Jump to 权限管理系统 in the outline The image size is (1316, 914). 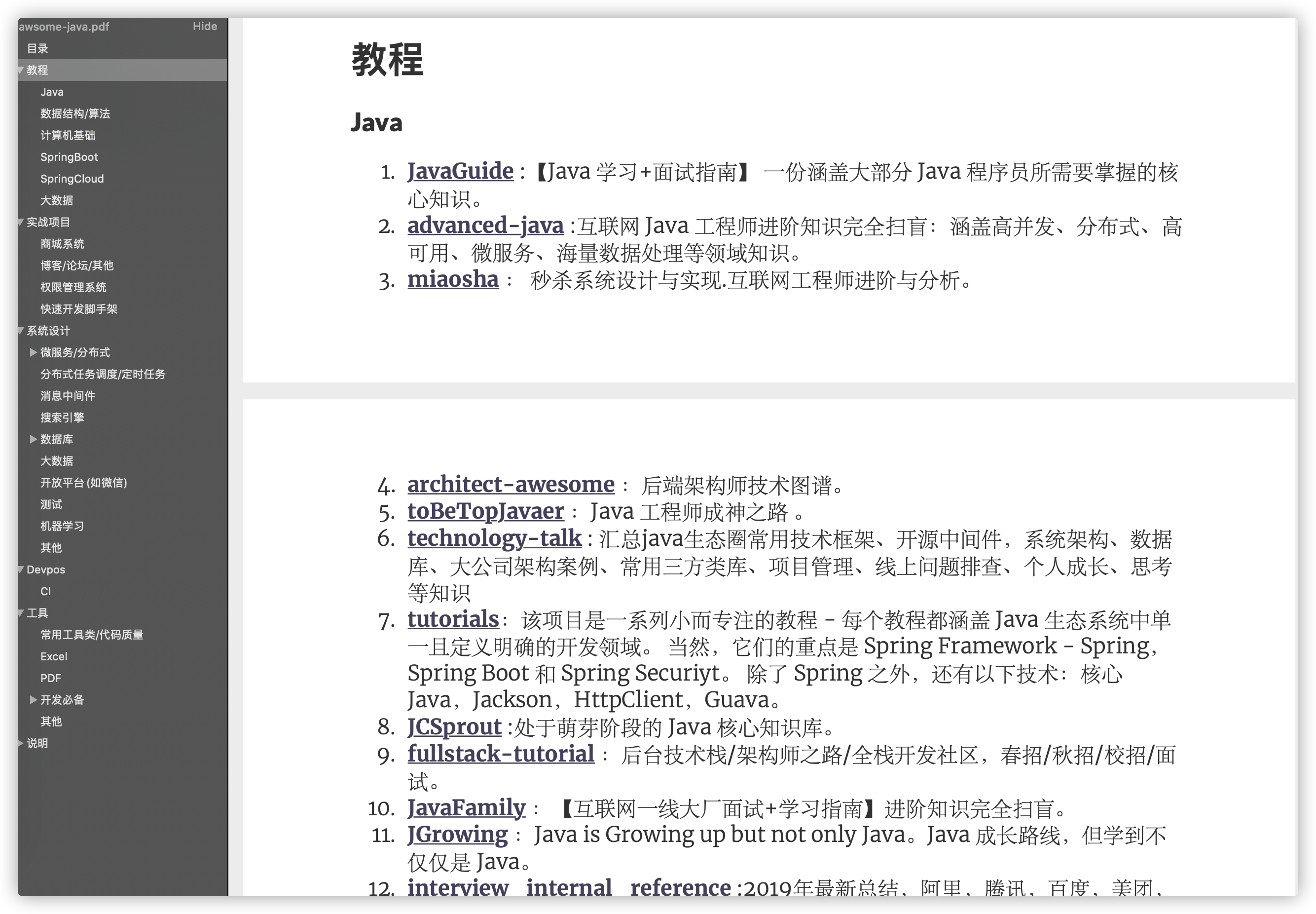pyautogui.click(x=73, y=288)
